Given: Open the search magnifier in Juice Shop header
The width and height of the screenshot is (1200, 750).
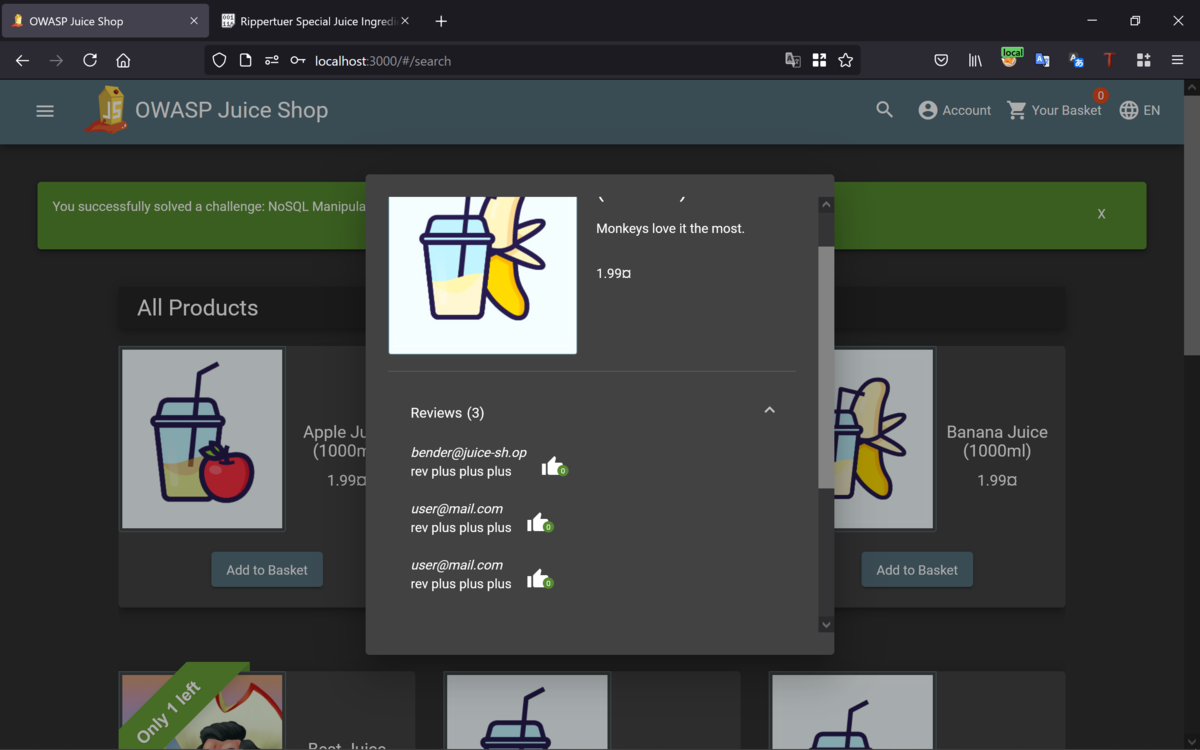Looking at the screenshot, I should (x=884, y=110).
